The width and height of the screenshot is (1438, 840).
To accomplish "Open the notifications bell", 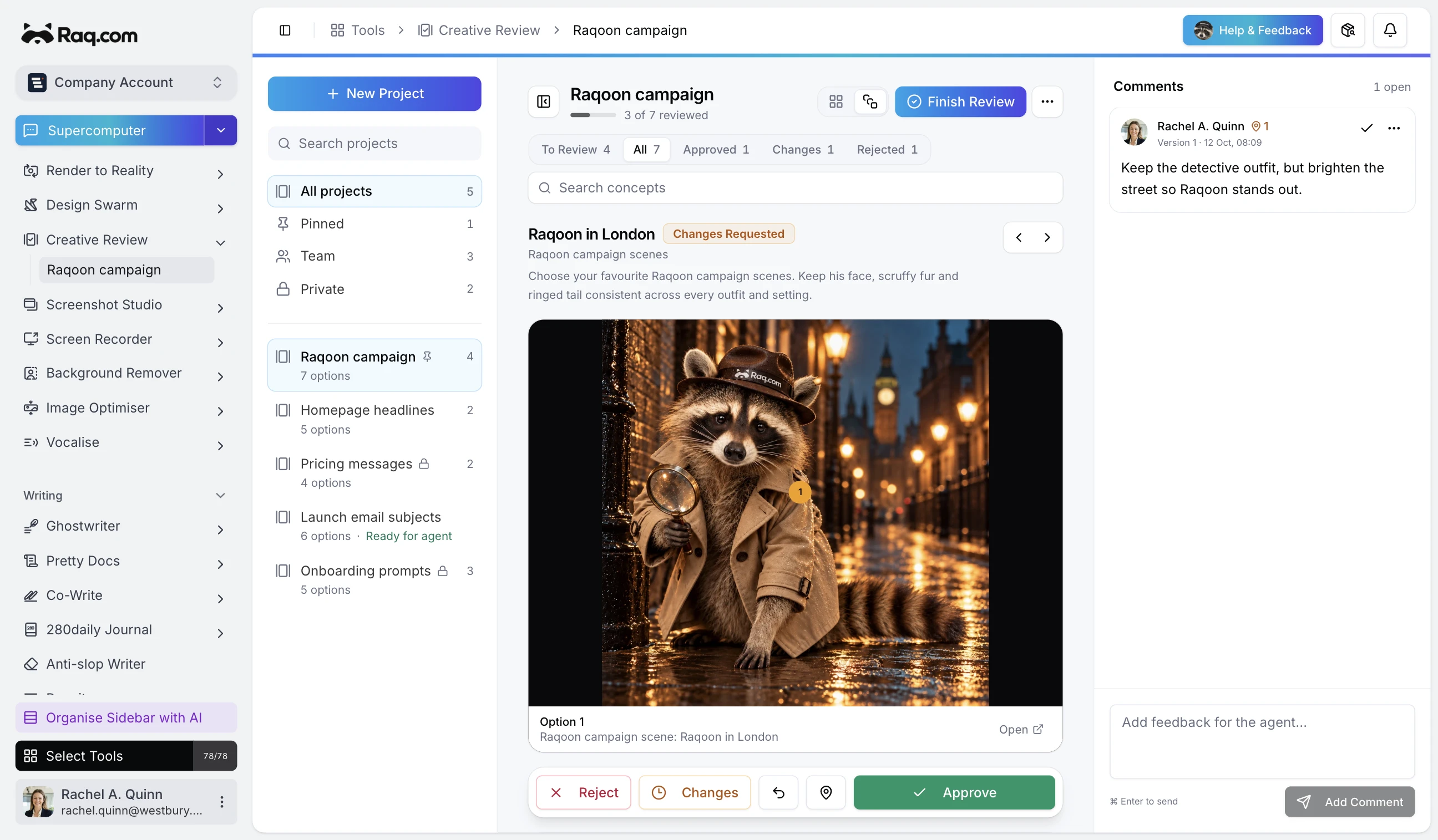I will tap(1390, 30).
